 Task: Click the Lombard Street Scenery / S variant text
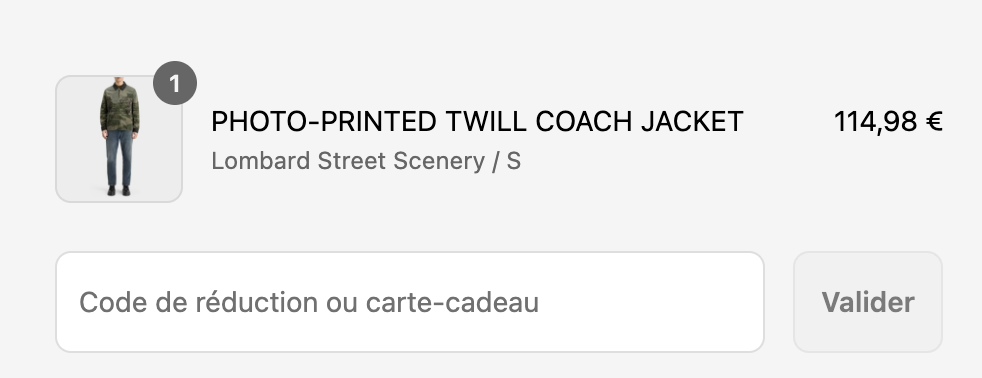point(366,161)
